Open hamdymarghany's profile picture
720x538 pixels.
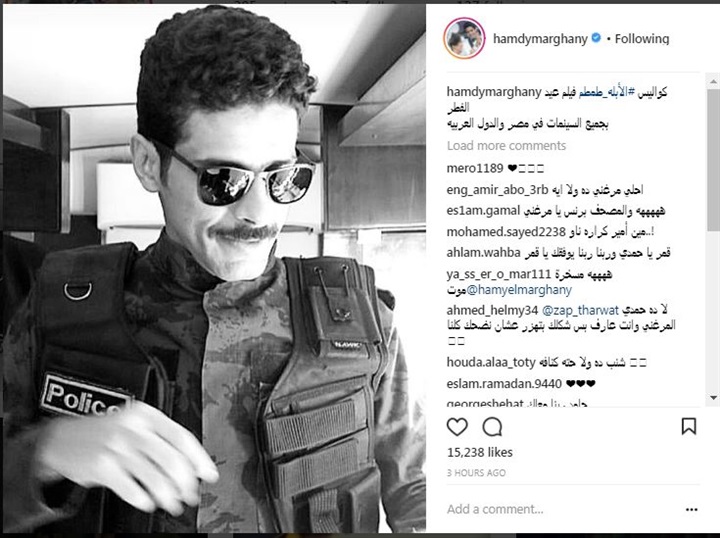coord(464,39)
